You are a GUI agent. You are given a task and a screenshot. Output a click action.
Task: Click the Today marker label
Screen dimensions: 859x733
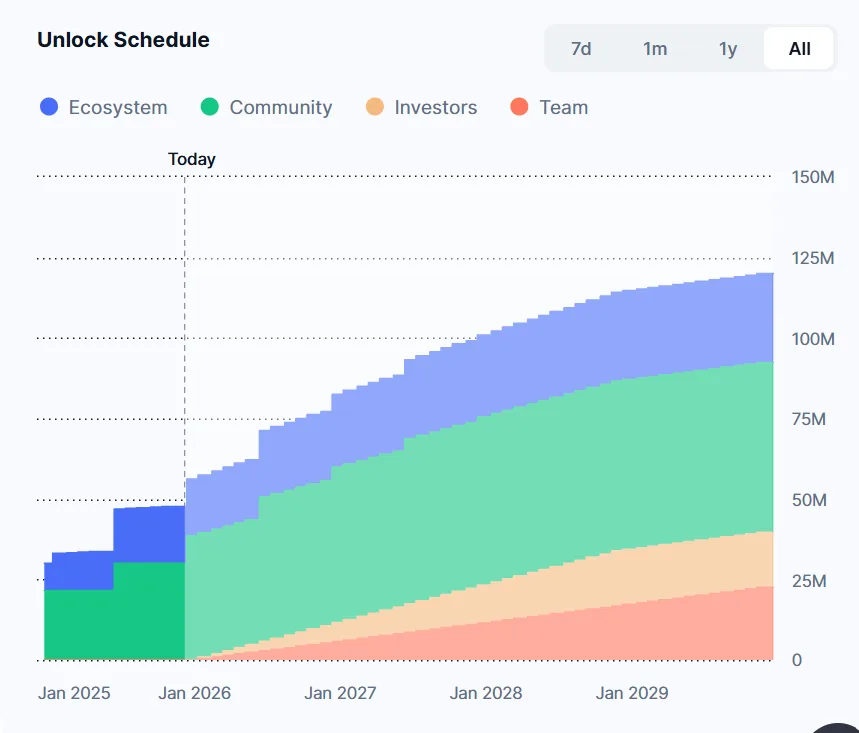tap(191, 158)
